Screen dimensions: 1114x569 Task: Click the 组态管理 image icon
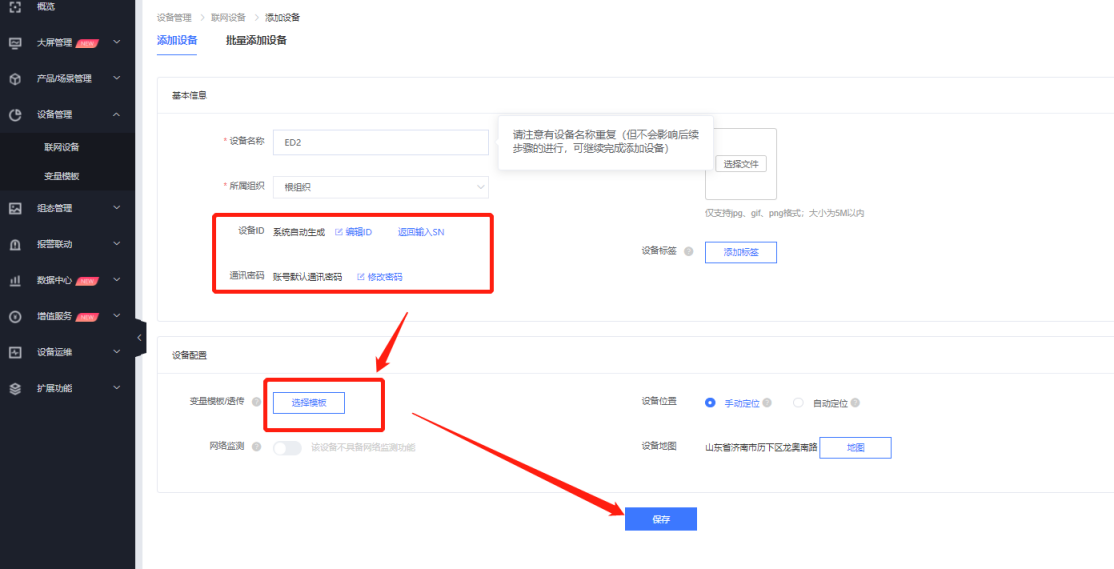coord(15,209)
